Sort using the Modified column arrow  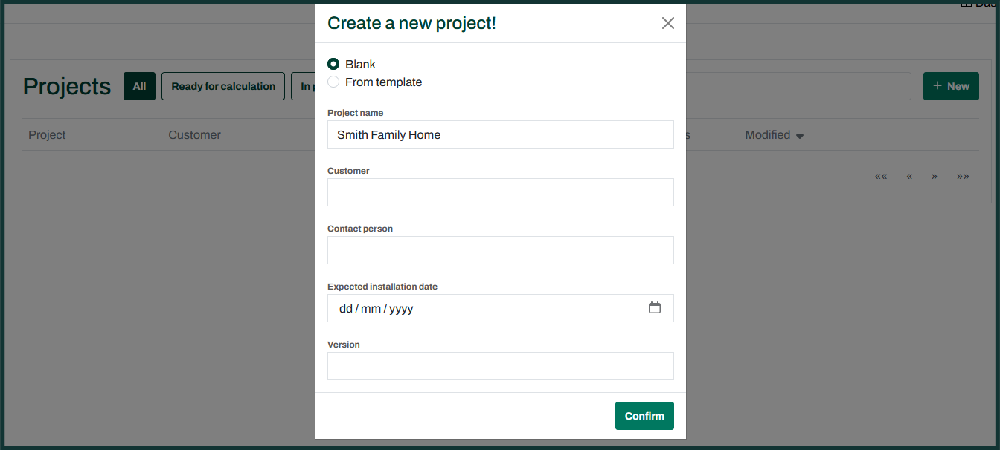(x=800, y=136)
